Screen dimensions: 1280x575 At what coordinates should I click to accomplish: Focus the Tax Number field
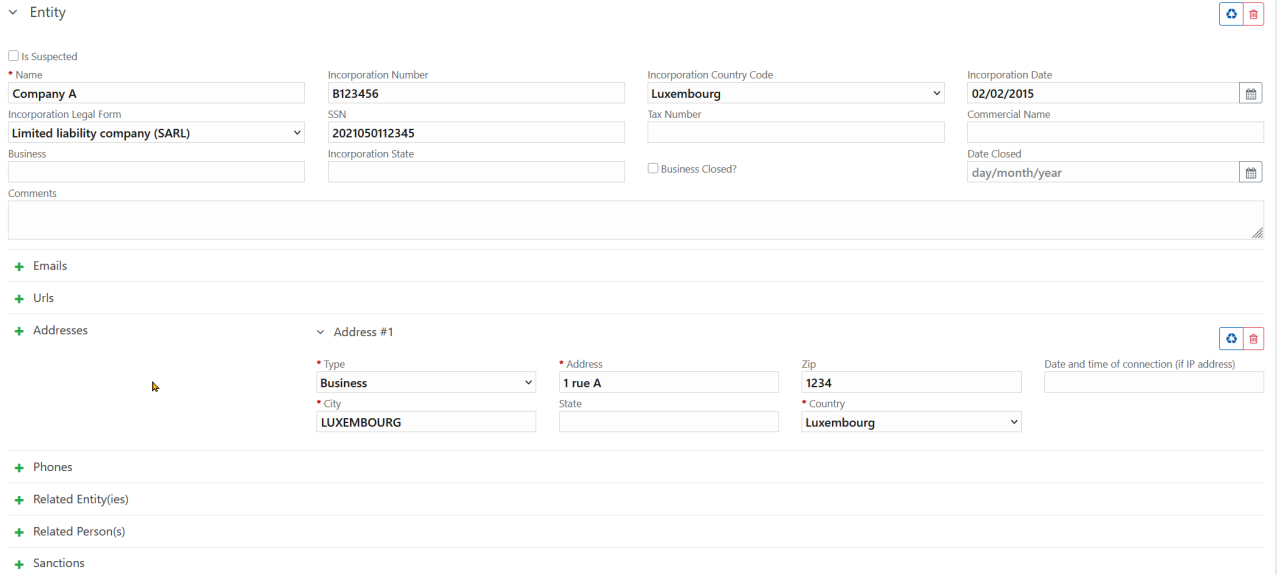pos(796,133)
